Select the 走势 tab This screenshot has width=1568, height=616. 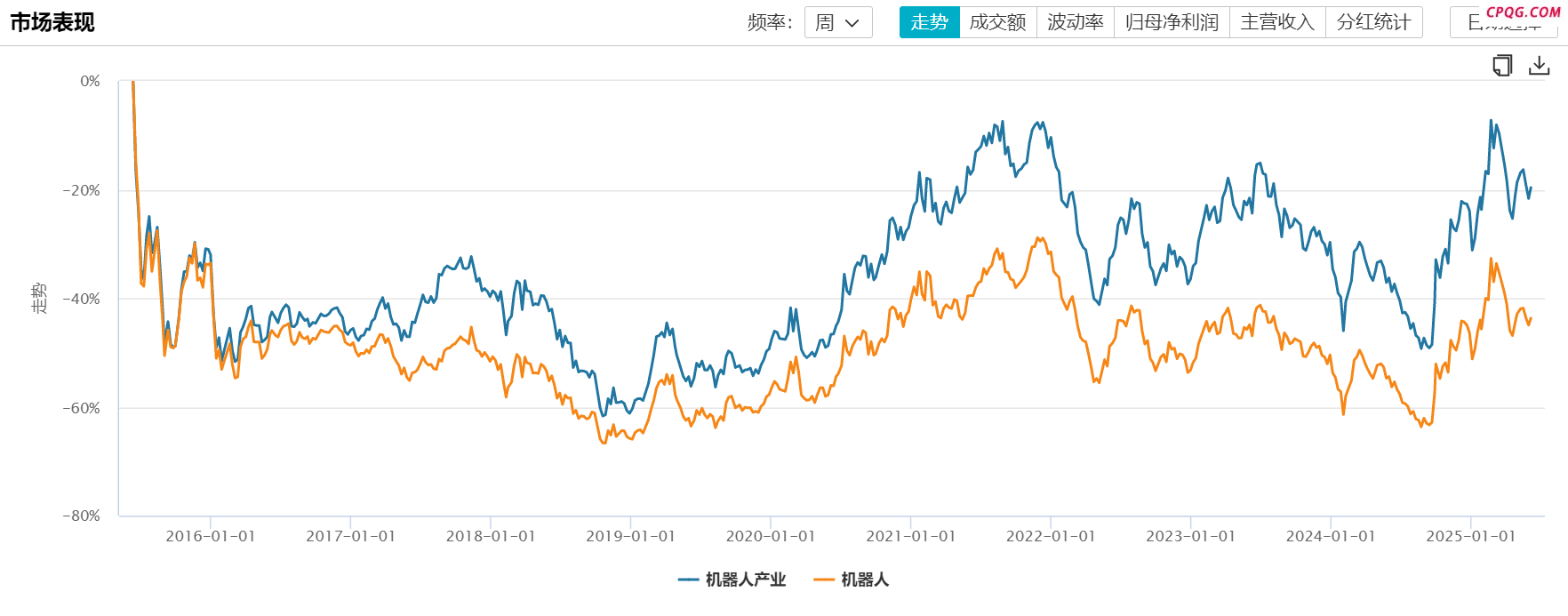pyautogui.click(x=930, y=22)
